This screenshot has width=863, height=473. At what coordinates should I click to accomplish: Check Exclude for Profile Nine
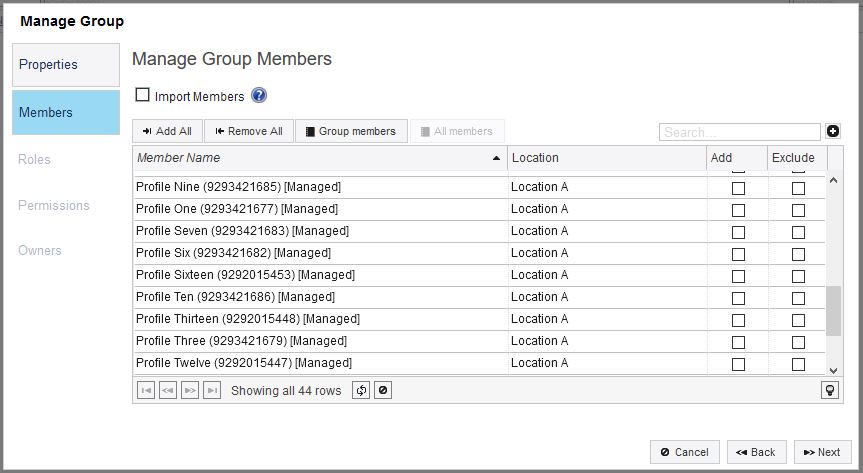[798, 188]
